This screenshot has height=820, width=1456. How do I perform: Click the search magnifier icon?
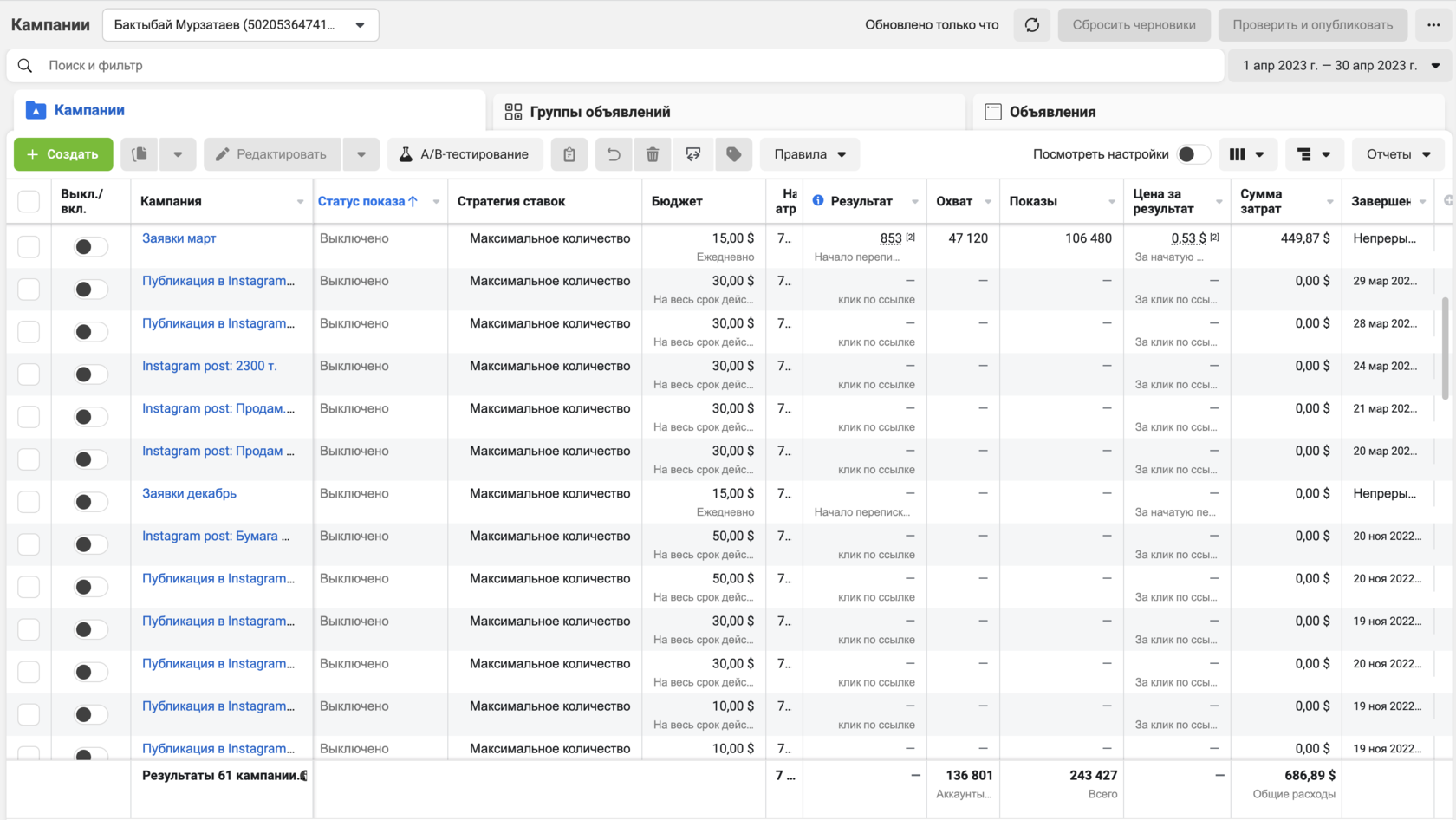click(x=25, y=66)
